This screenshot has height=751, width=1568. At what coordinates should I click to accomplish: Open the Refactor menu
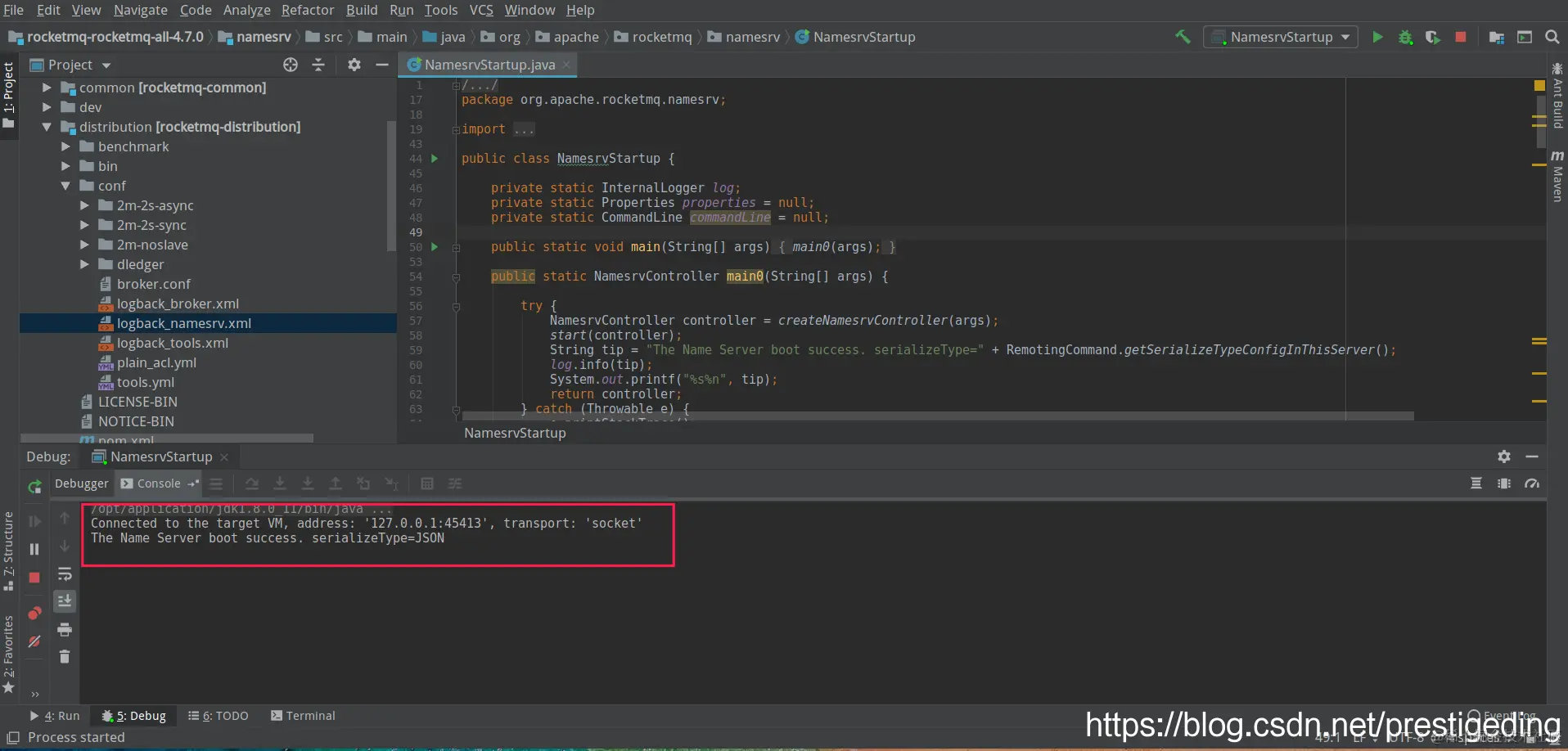[308, 10]
